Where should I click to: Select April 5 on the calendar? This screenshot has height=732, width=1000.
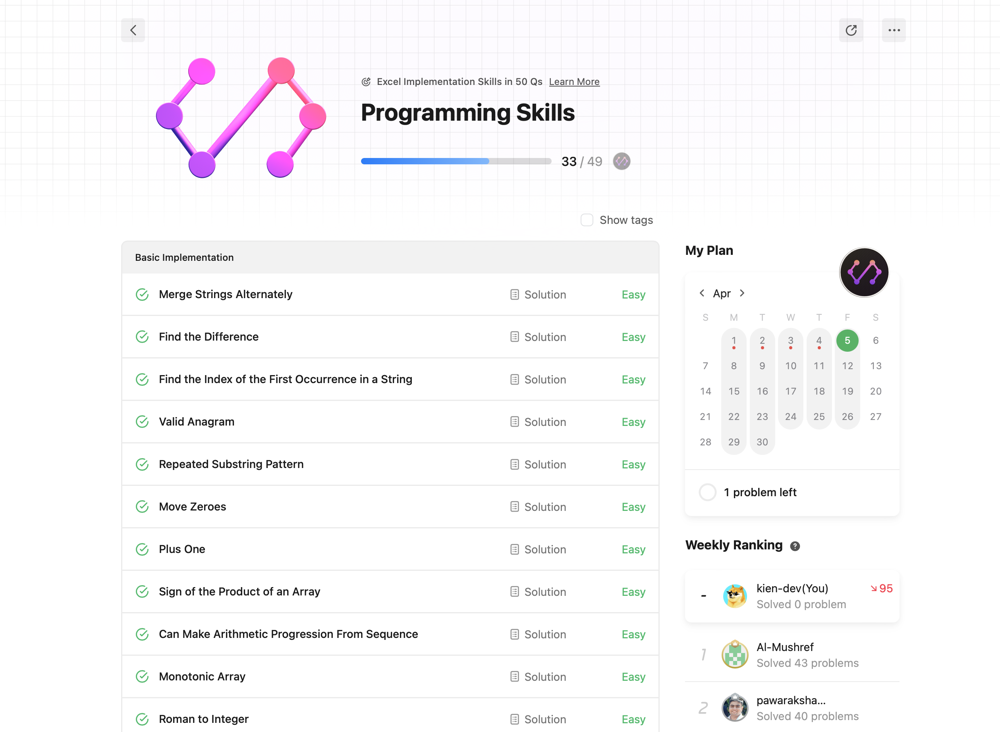pos(847,341)
